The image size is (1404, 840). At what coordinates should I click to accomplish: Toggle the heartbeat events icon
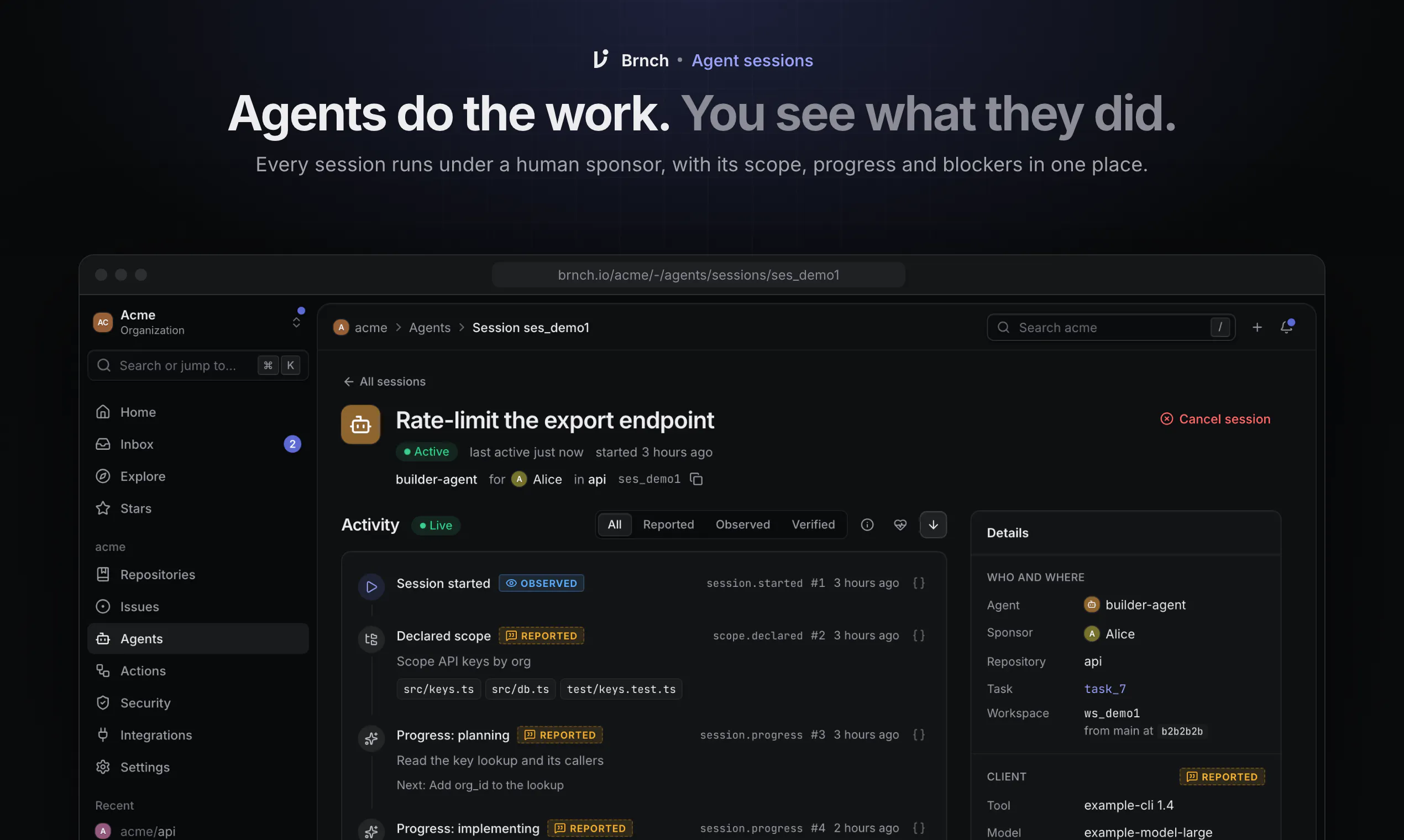coord(899,524)
